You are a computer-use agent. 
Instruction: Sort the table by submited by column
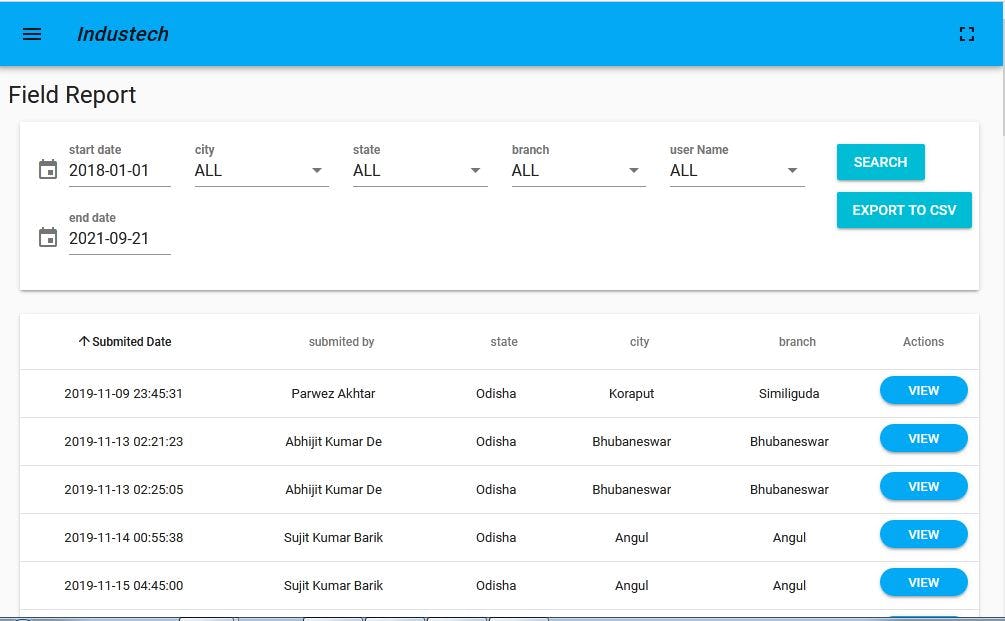341,341
